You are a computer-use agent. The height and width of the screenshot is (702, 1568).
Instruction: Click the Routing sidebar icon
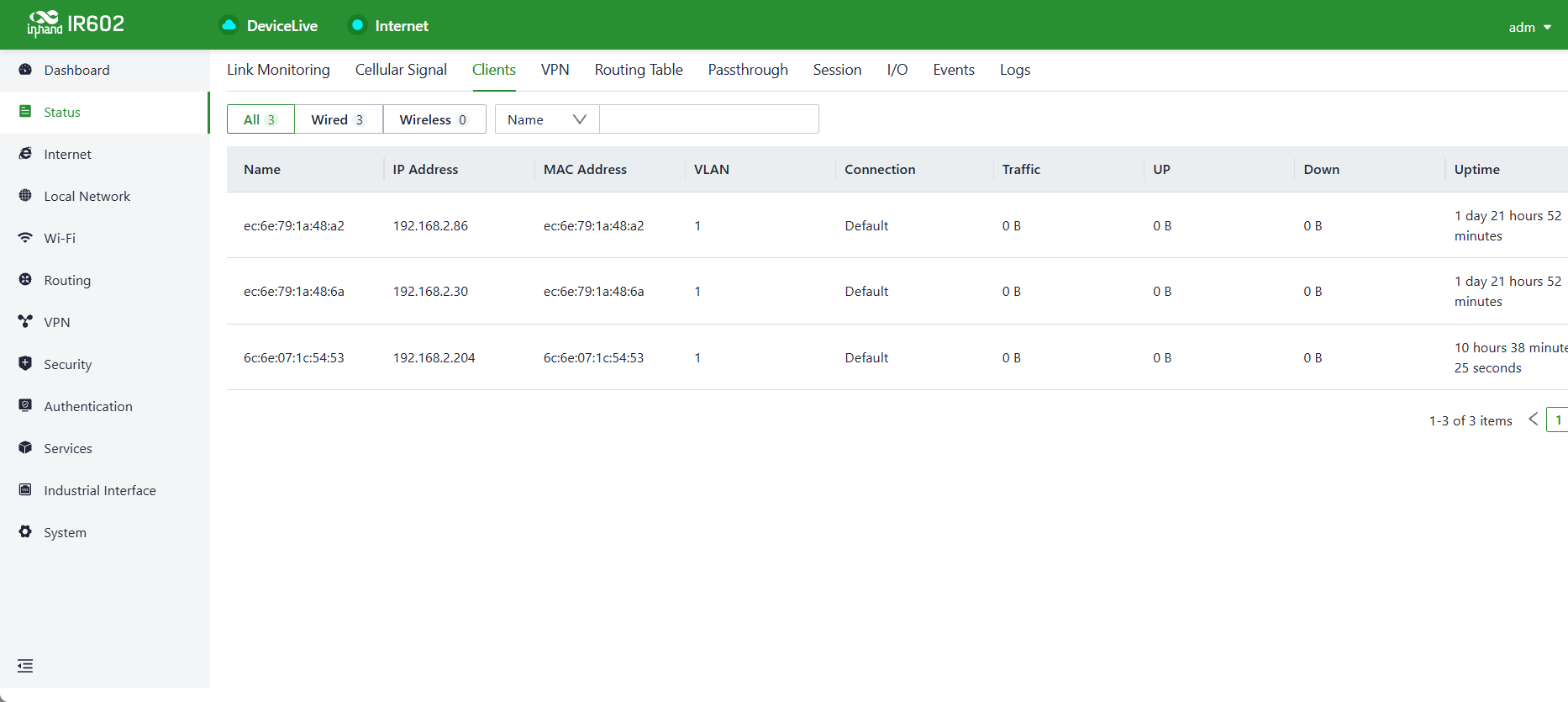25,280
